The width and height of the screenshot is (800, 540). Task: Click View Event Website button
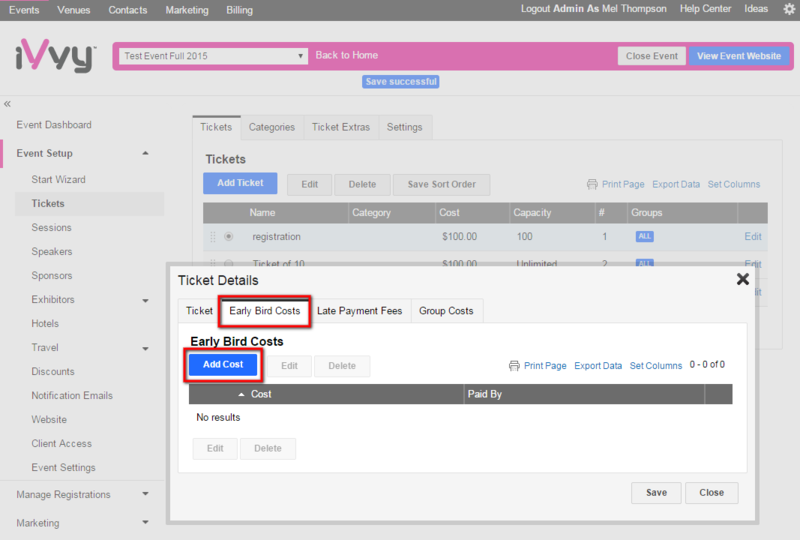coord(739,56)
